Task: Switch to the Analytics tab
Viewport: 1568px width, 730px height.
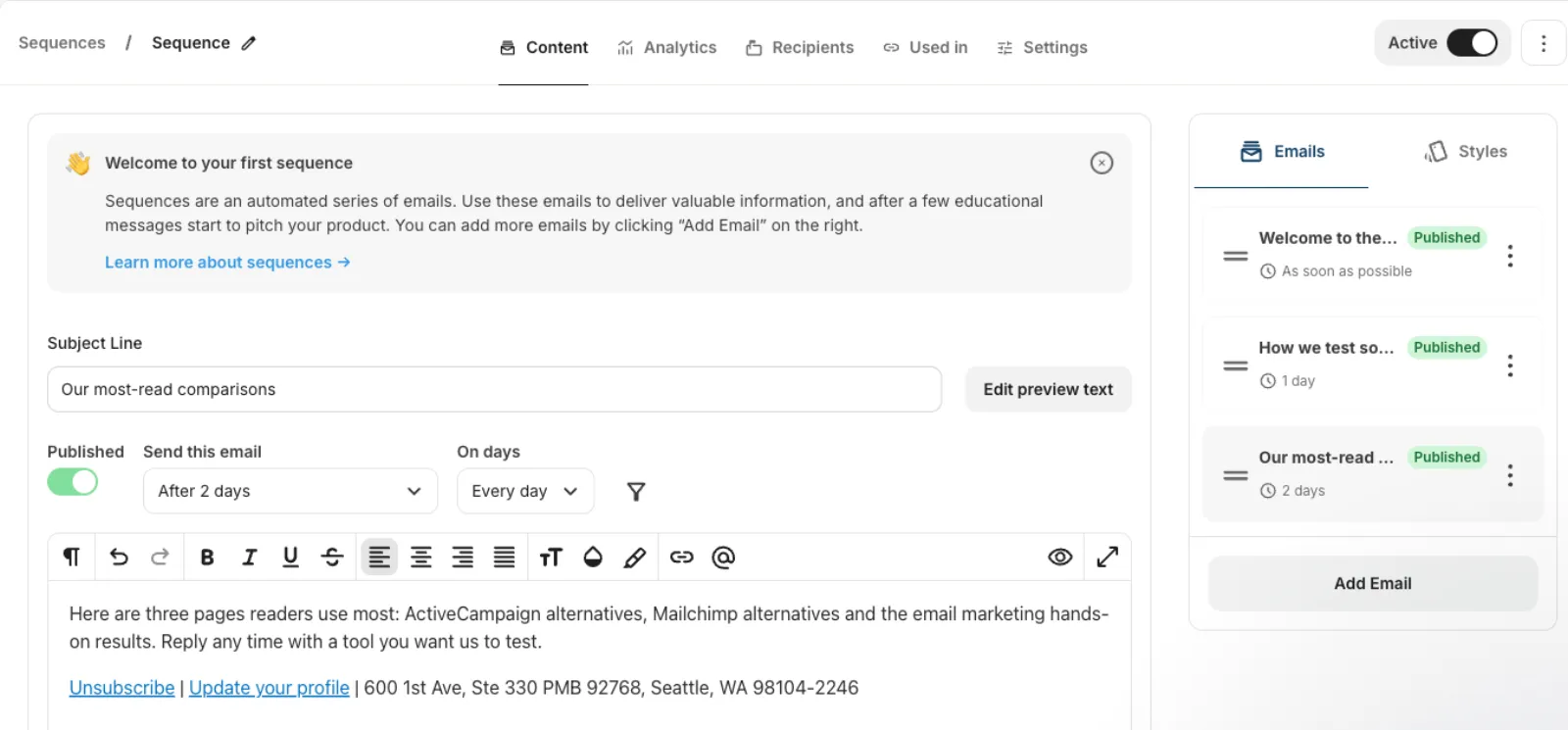Action: point(667,47)
